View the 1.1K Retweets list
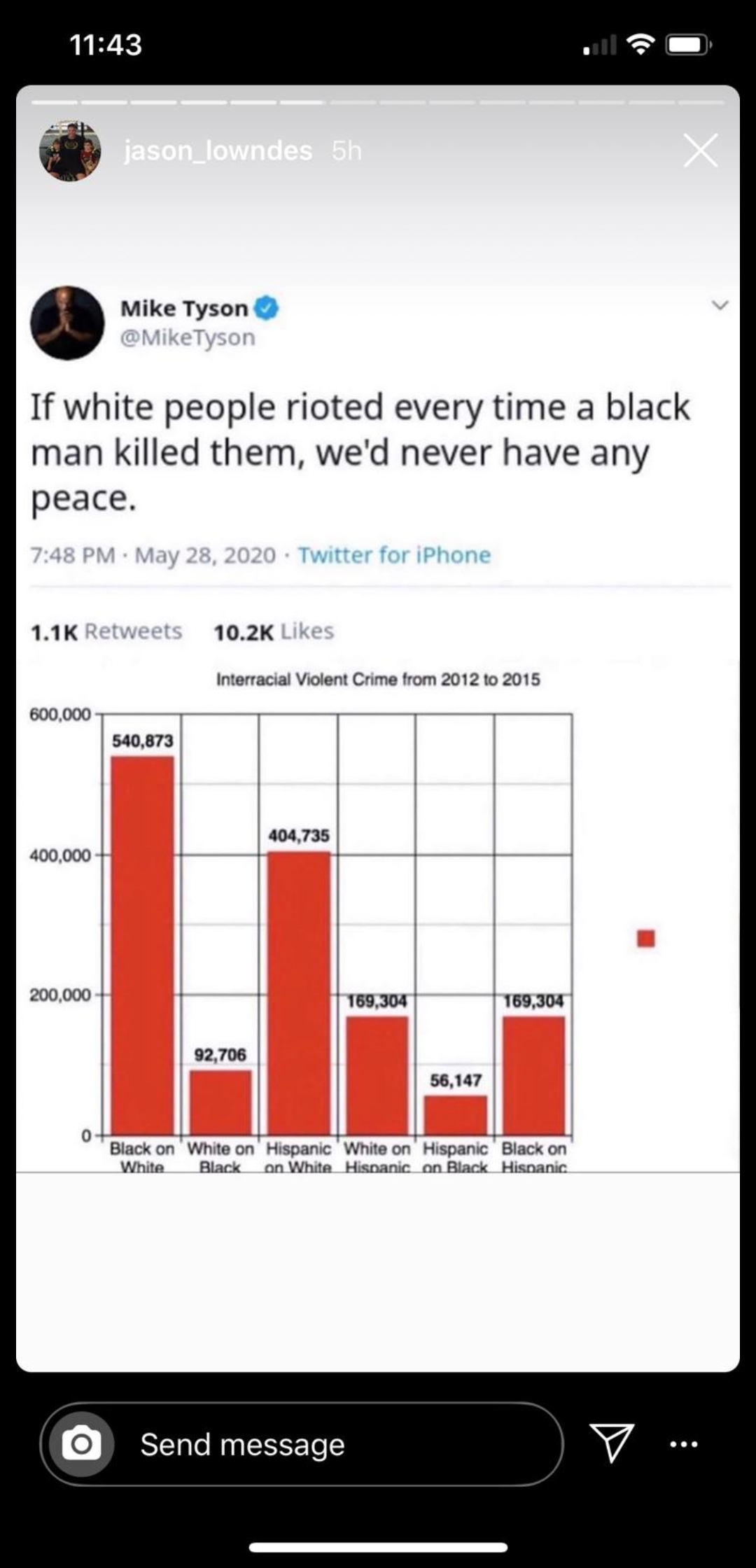Viewport: 756px width, 1568px height. pyautogui.click(x=106, y=631)
